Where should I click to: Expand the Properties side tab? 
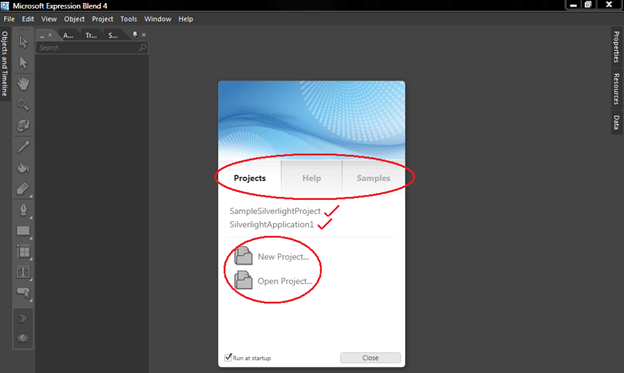[x=616, y=47]
